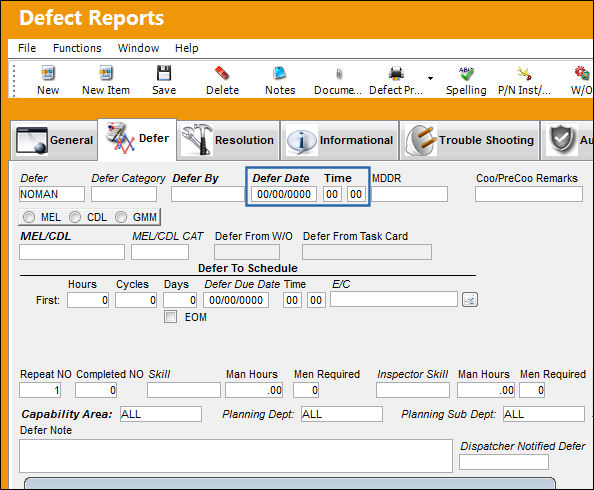Screen dimensions: 594x490
Task: Select the MEL radio button
Action: coord(29,217)
